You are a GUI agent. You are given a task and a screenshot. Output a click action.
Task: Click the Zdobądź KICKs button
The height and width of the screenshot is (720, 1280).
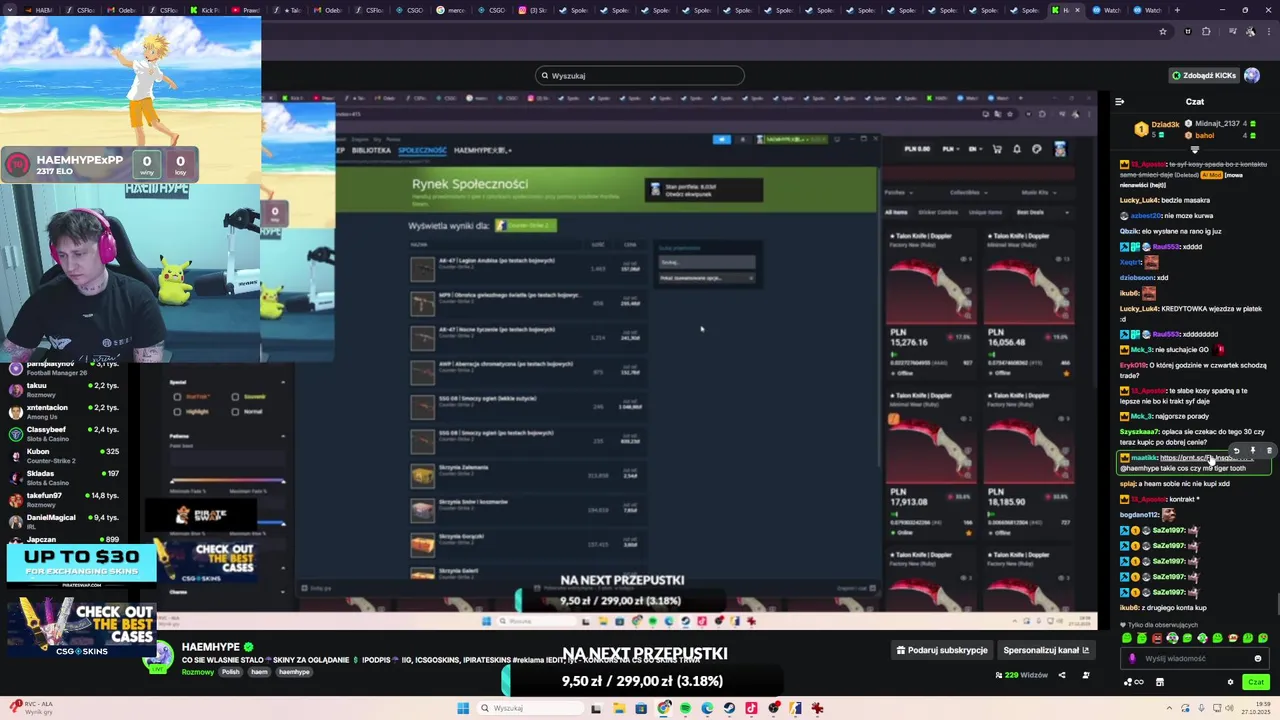point(1204,75)
